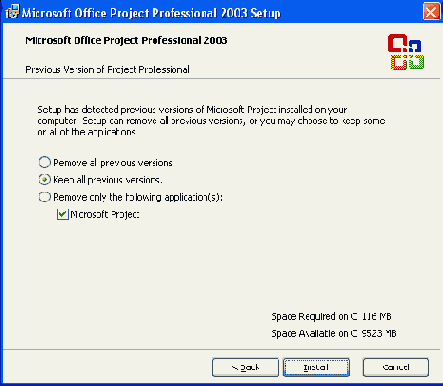
Task: Select Remove only the following application(s) radio button
Action: click(45, 197)
